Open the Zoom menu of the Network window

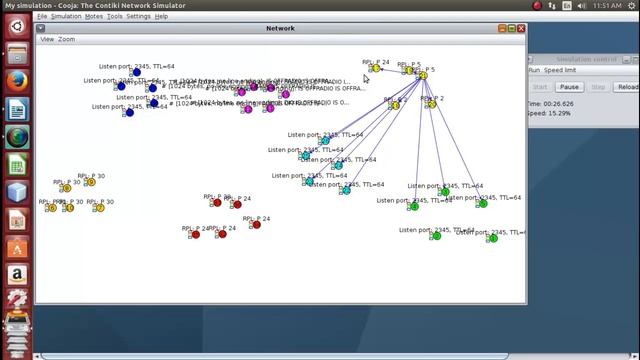click(x=67, y=39)
